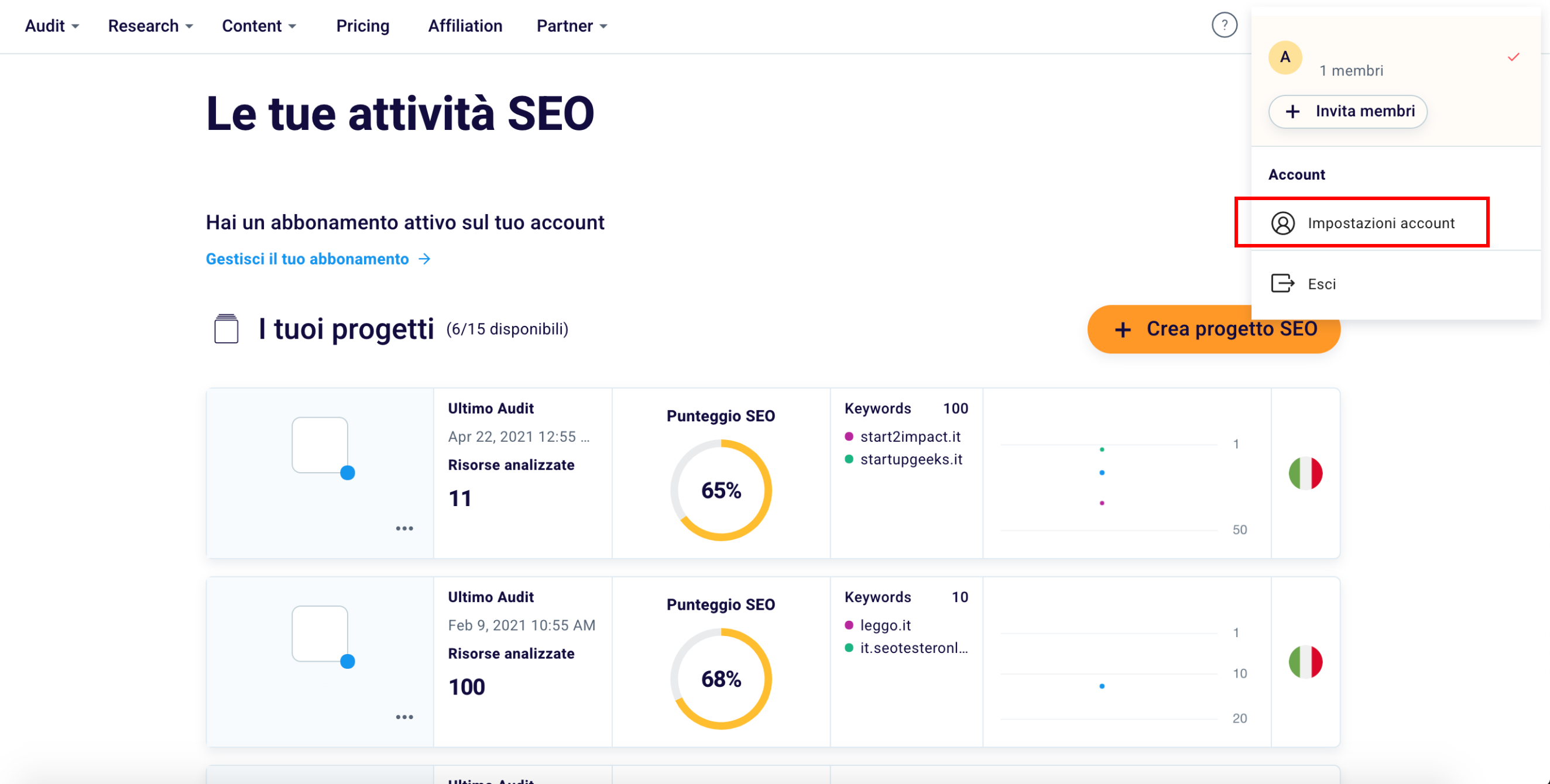Image resolution: width=1550 pixels, height=784 pixels.
Task: Click the Account section header
Action: pos(1296,174)
